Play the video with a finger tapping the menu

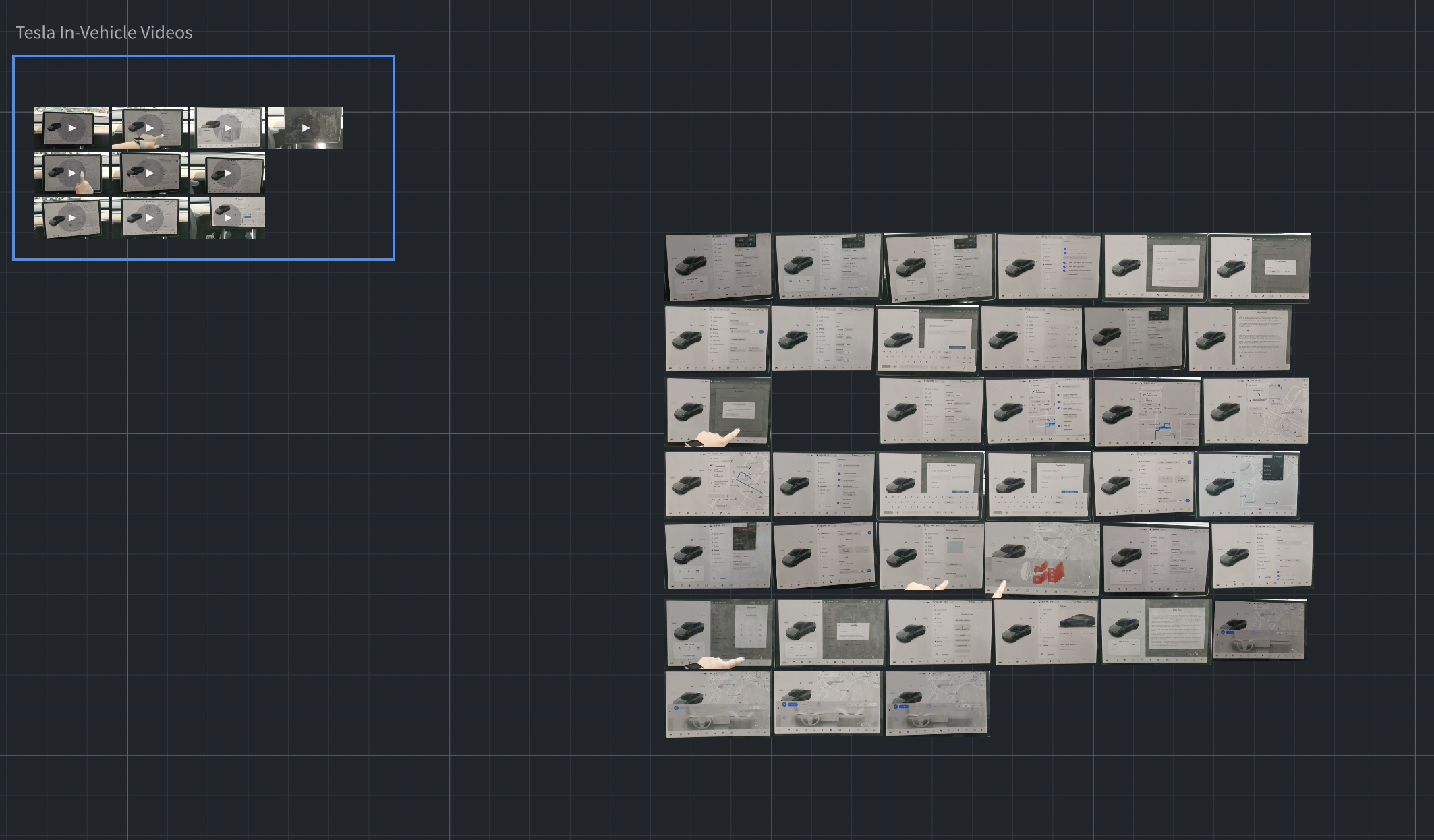pos(71,173)
